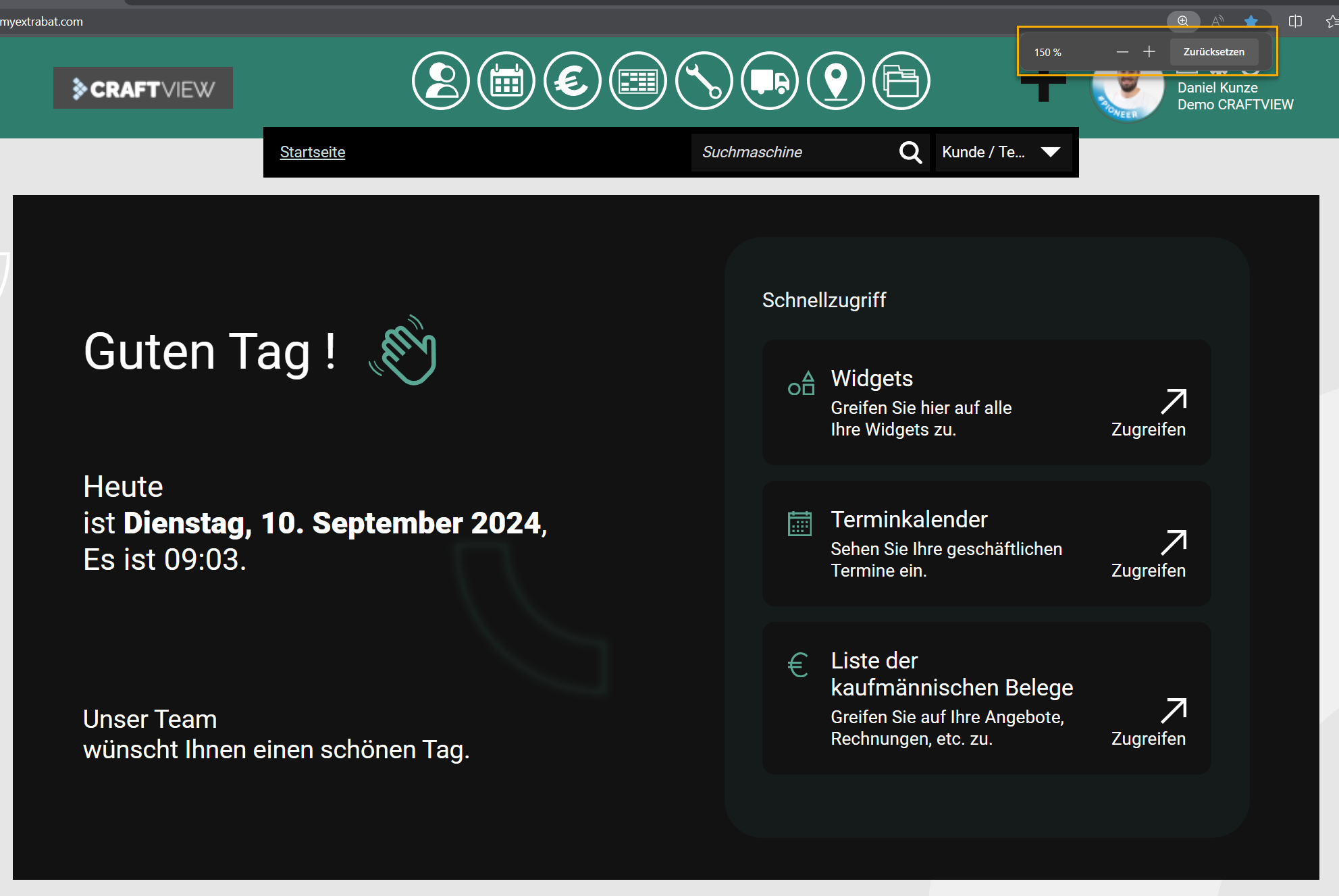Click the CRAFTVIEW logo
Viewport: 1339px width, 896px height.
coord(143,88)
